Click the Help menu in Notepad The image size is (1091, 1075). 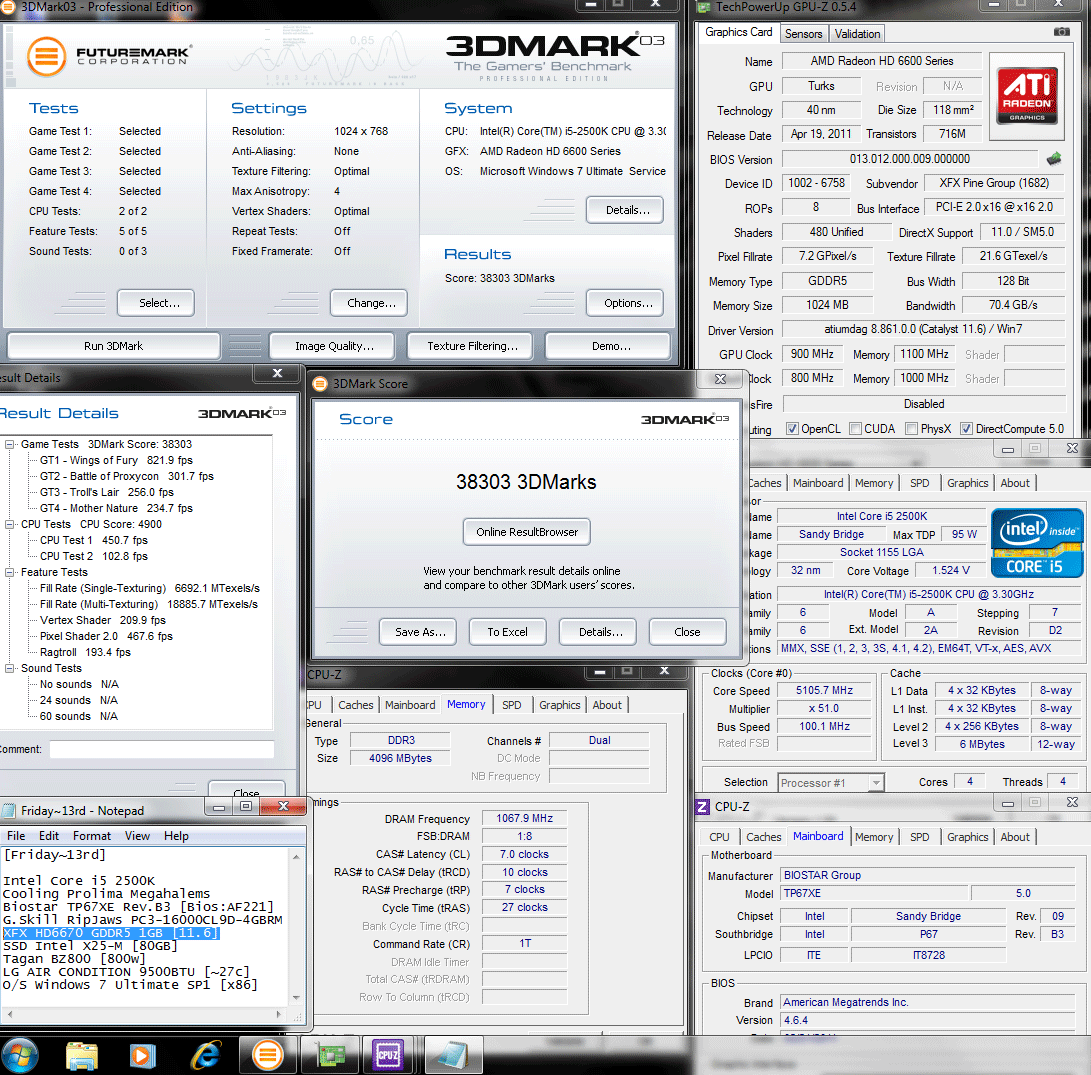click(x=176, y=836)
